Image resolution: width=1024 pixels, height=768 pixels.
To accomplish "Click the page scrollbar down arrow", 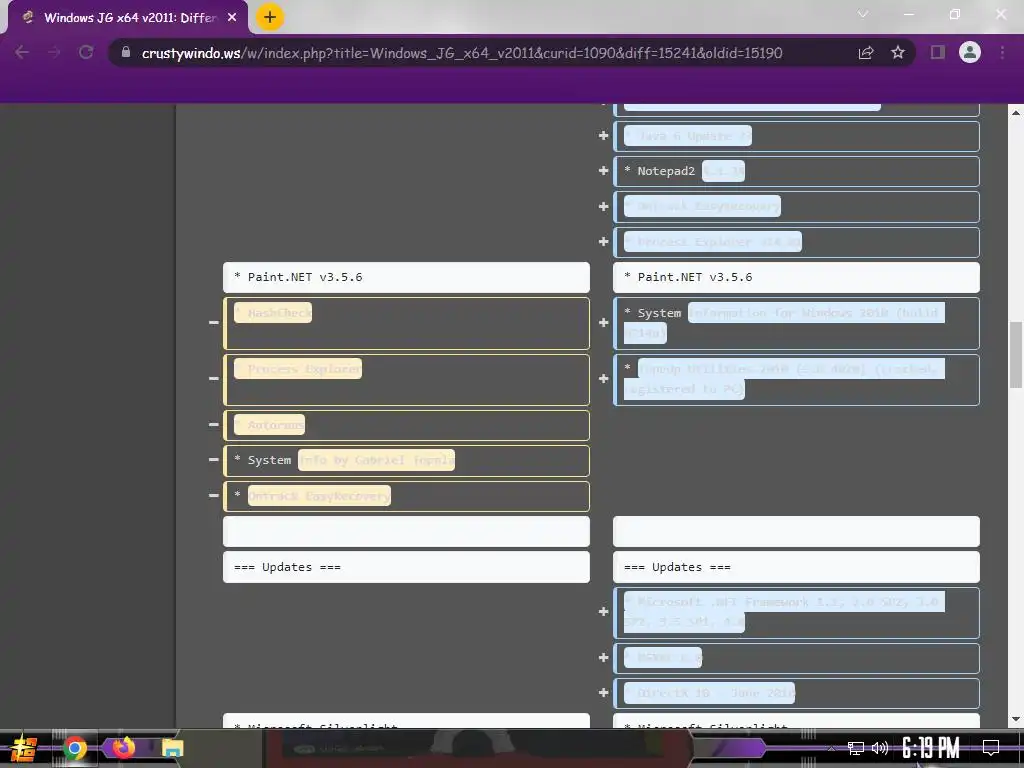I will [x=1016, y=719].
